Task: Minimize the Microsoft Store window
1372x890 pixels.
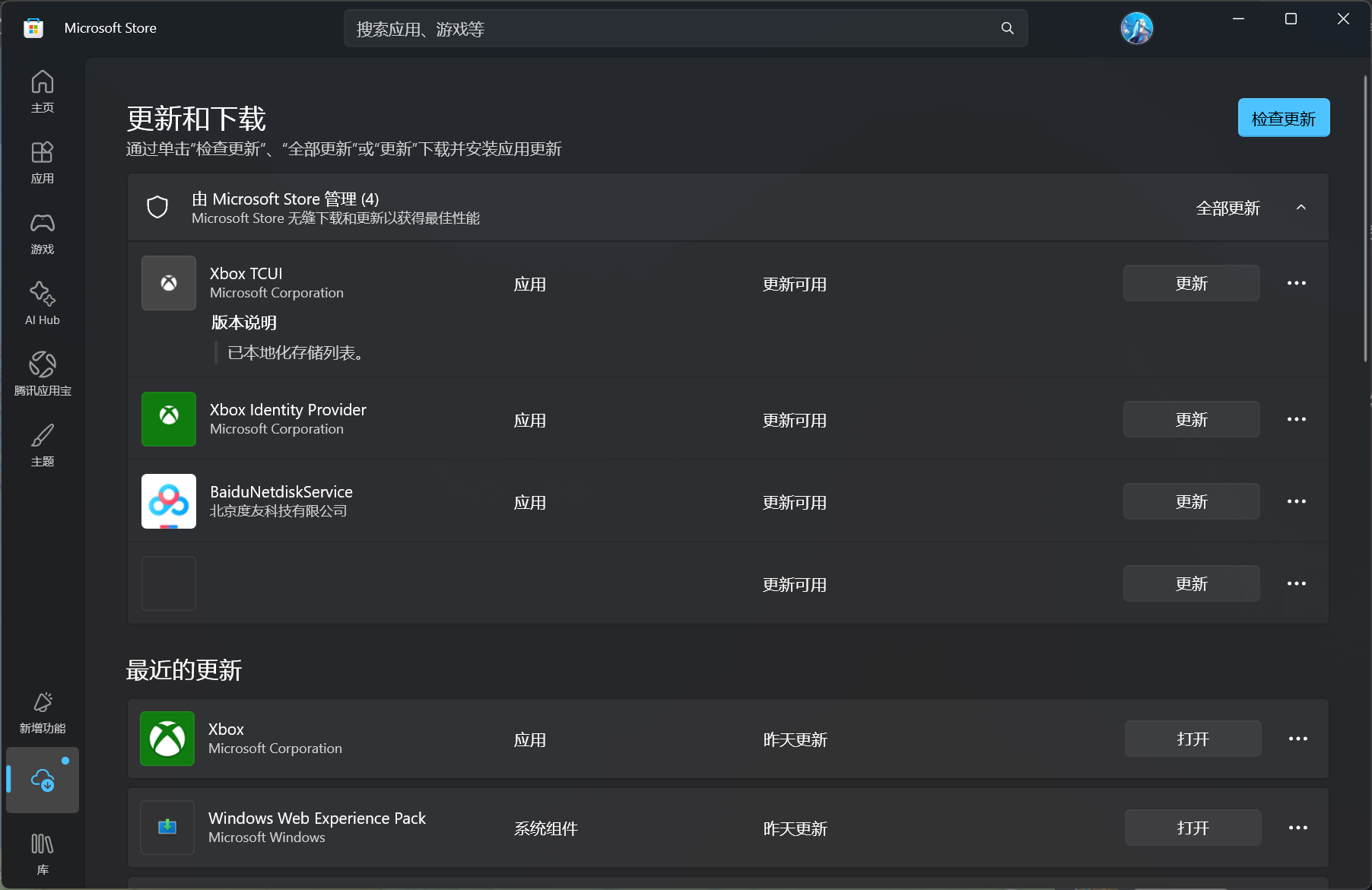Action: pos(1239,19)
